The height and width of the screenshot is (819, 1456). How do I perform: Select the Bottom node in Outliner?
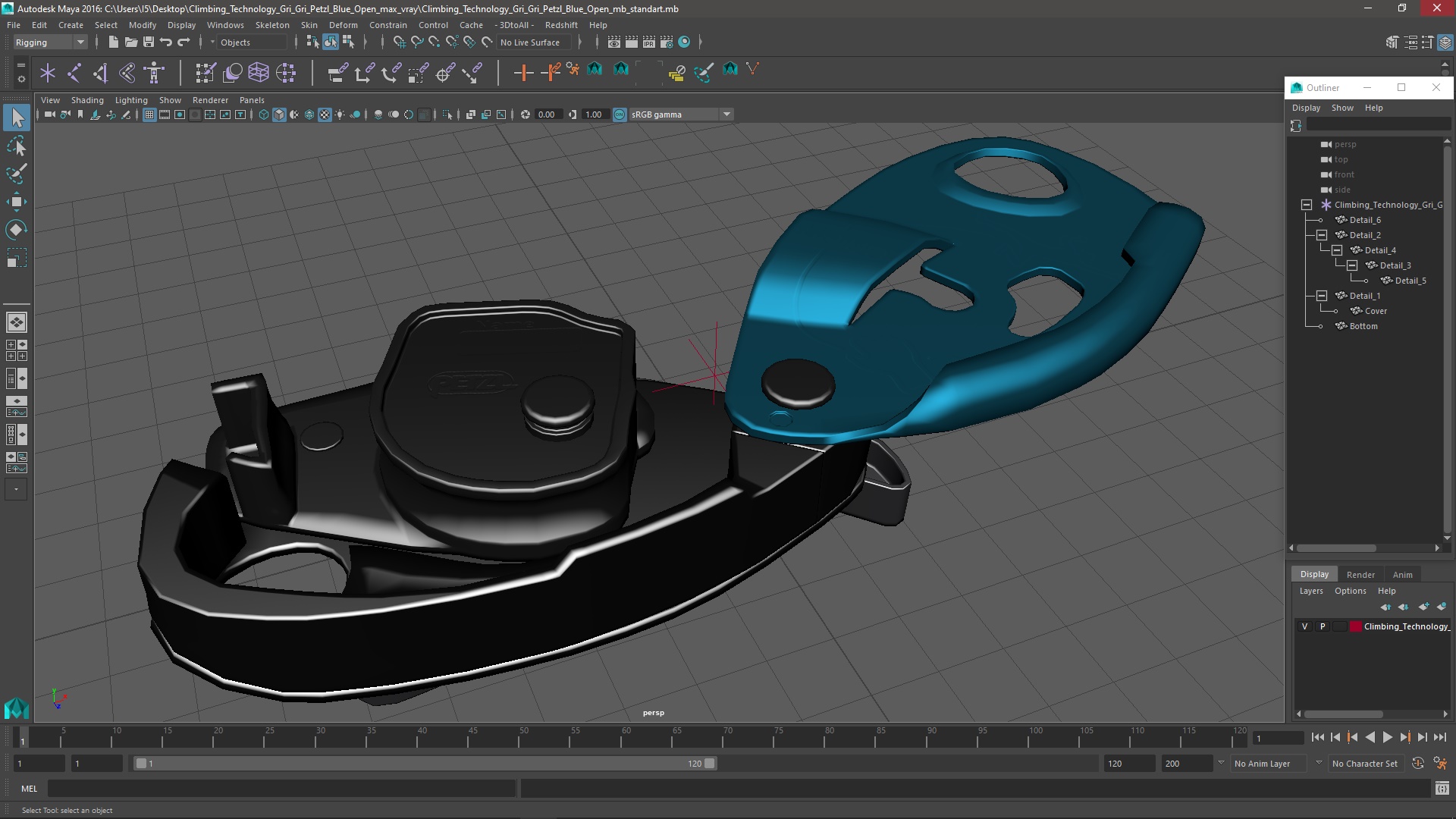coord(1363,326)
